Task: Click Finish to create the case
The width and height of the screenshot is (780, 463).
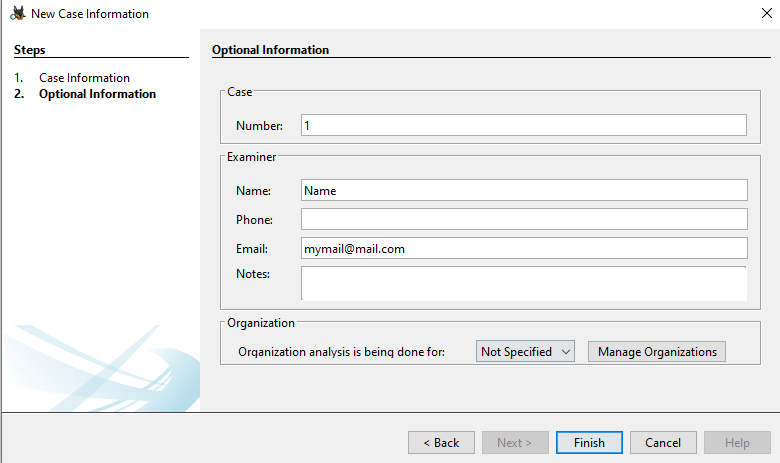Action: [588, 442]
